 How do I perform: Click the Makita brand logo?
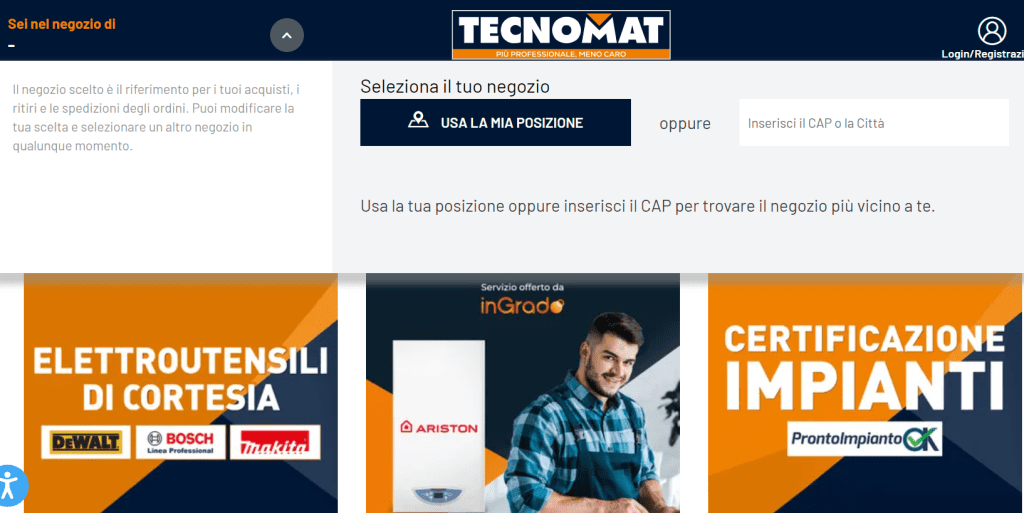tap(275, 443)
